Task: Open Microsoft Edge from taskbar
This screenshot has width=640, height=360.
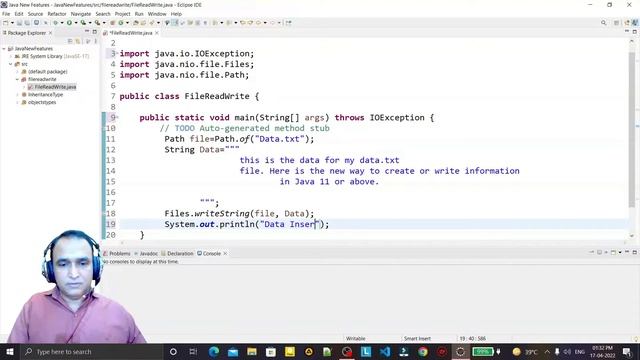Action: 214,351
